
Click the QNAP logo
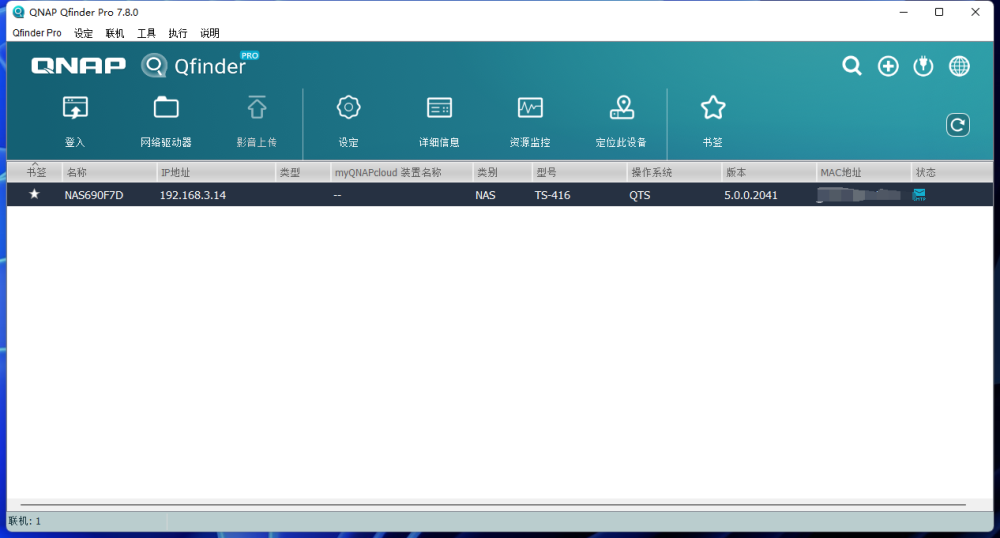click(x=78, y=66)
